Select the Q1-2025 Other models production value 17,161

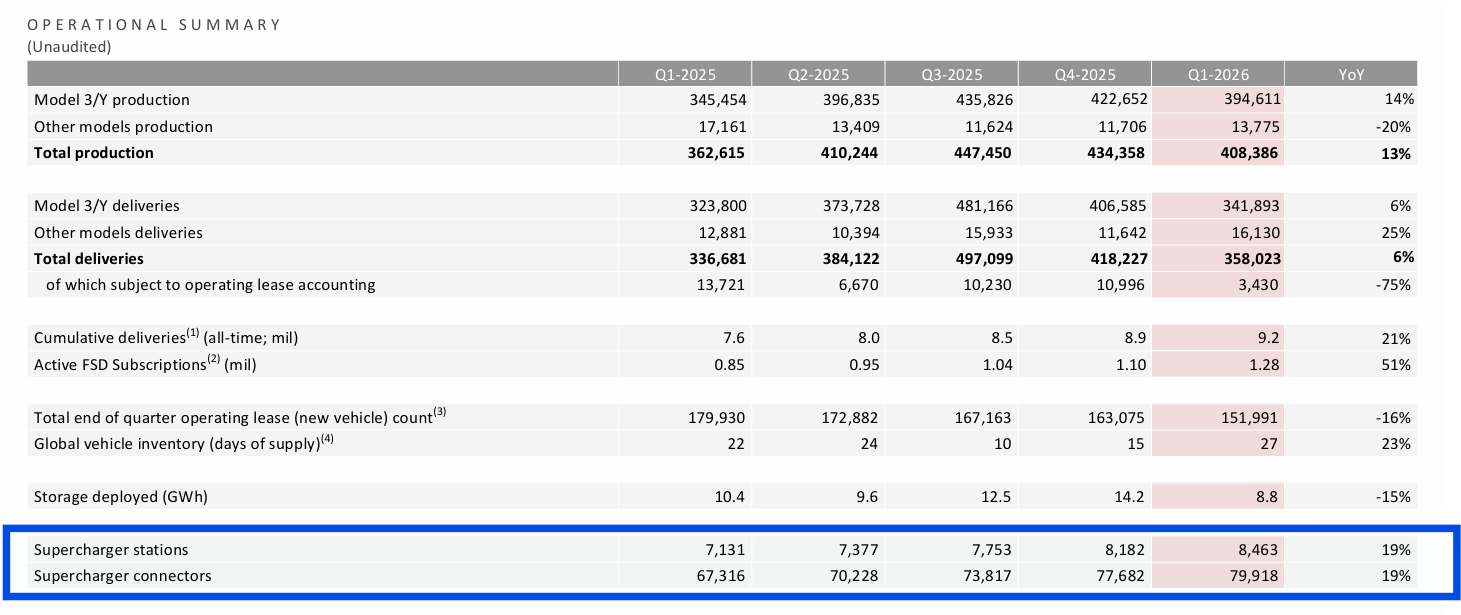(718, 127)
